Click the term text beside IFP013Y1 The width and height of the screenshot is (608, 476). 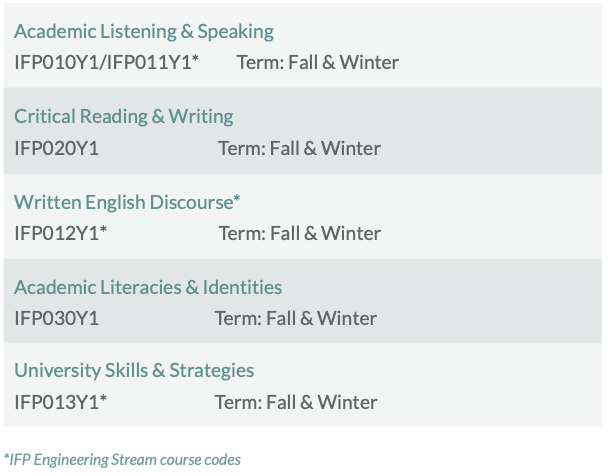click(x=296, y=402)
